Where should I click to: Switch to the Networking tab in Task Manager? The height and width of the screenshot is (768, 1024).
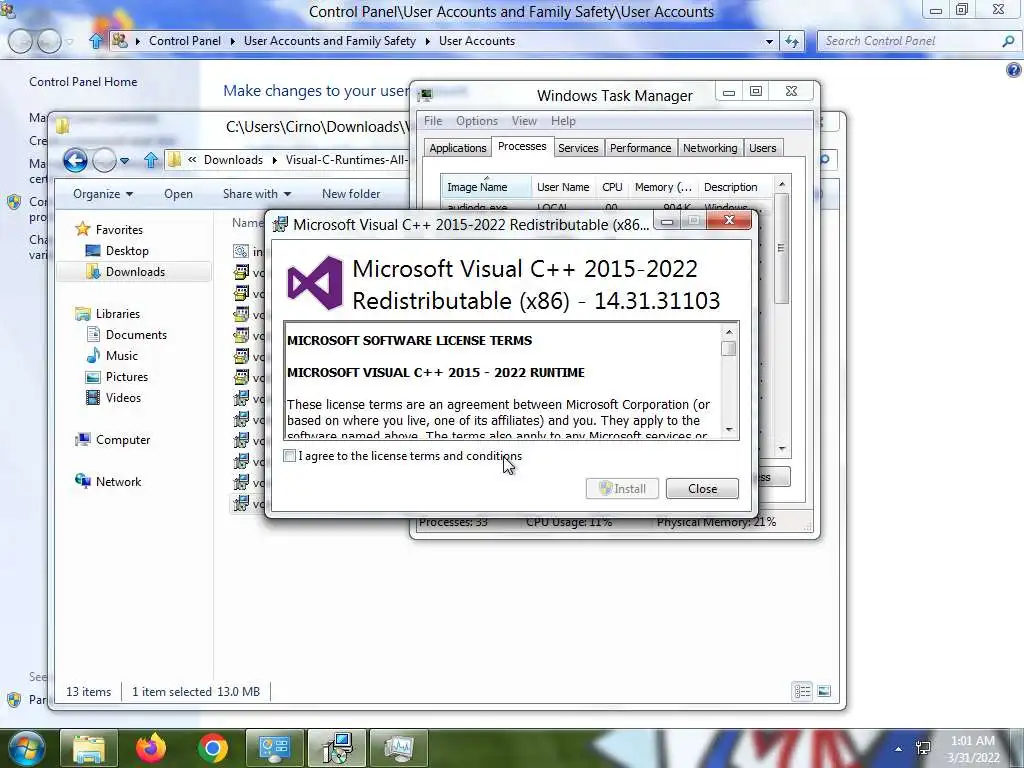(710, 148)
